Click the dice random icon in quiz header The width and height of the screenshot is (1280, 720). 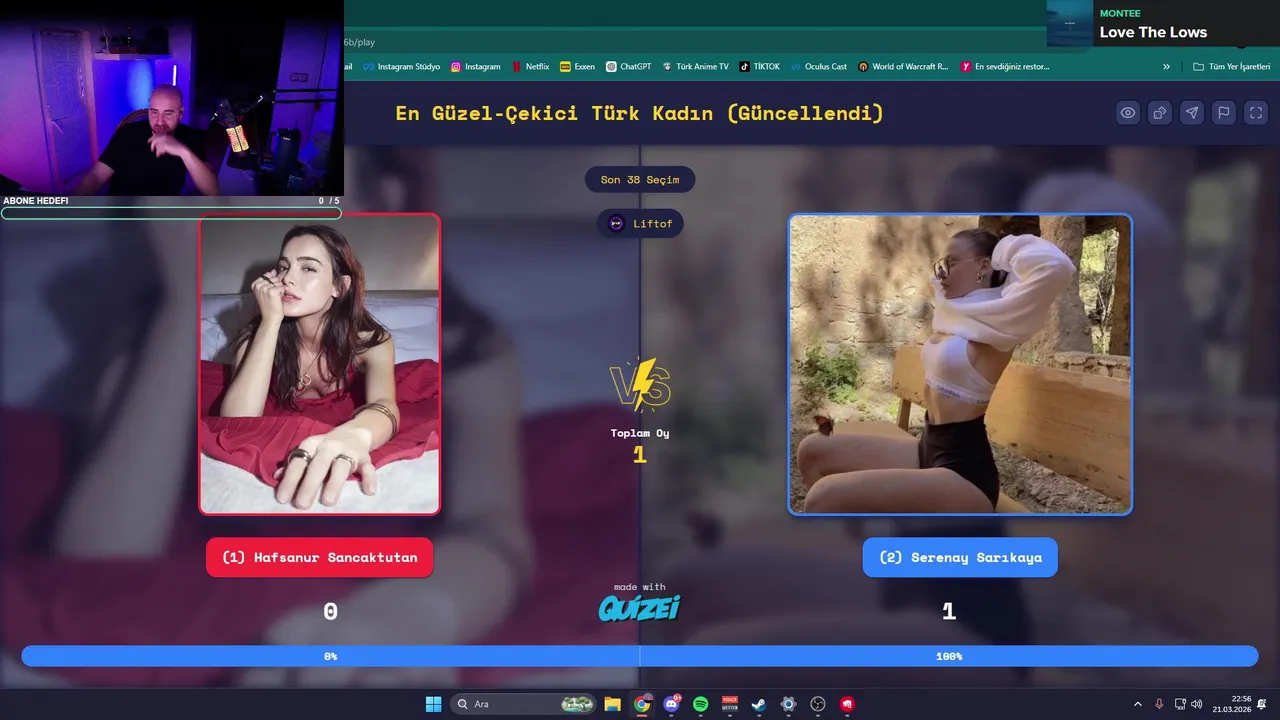click(1160, 113)
